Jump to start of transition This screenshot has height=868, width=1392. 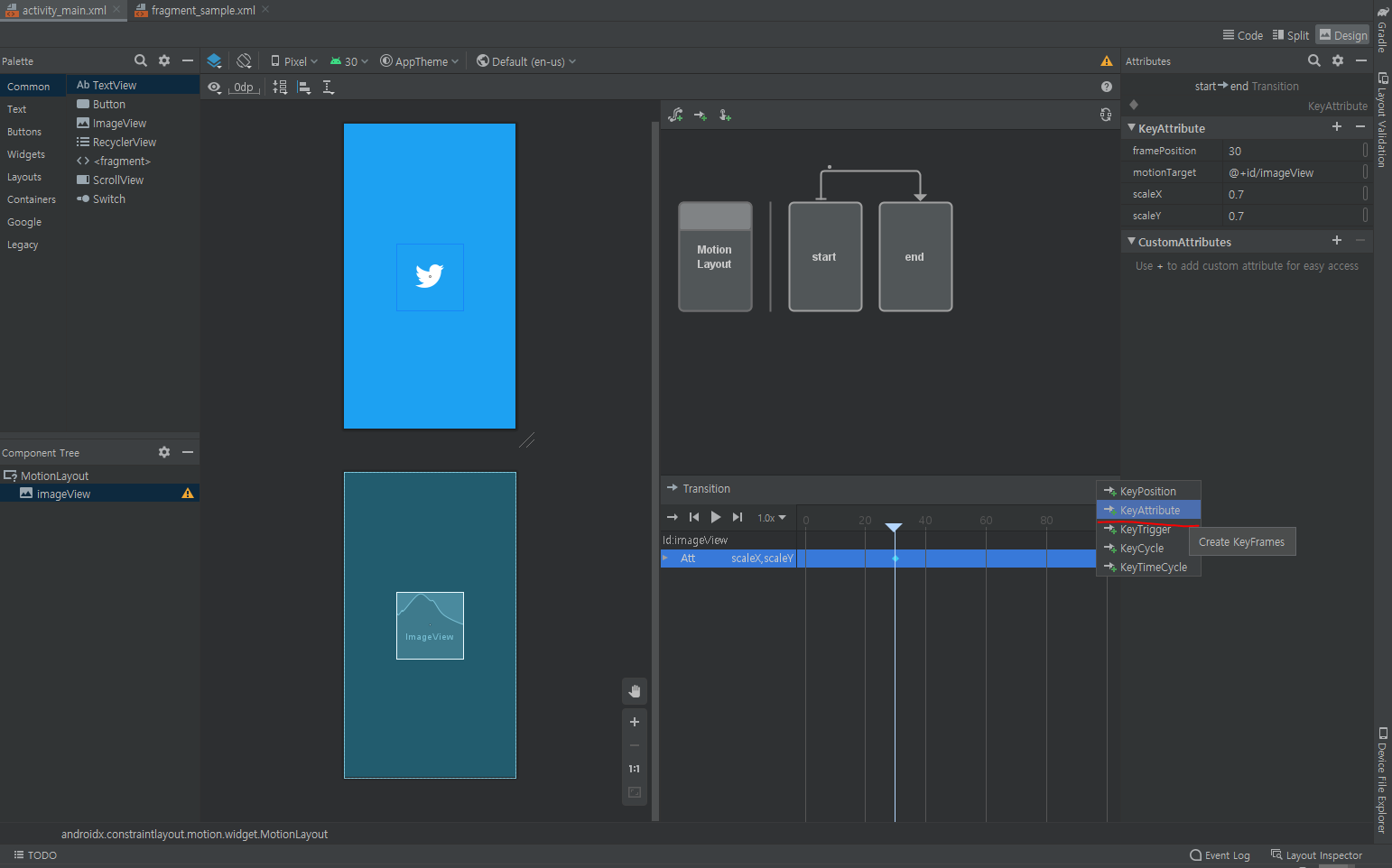point(694,517)
